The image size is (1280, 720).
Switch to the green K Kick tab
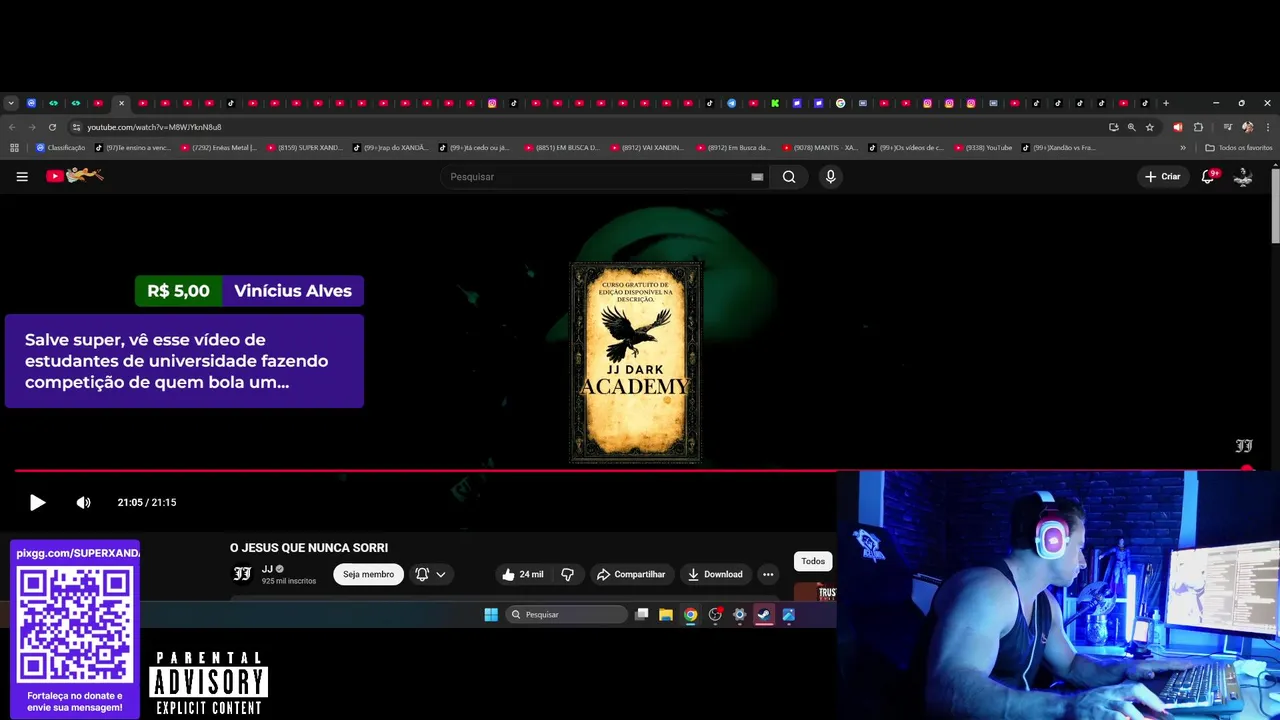coord(775,103)
